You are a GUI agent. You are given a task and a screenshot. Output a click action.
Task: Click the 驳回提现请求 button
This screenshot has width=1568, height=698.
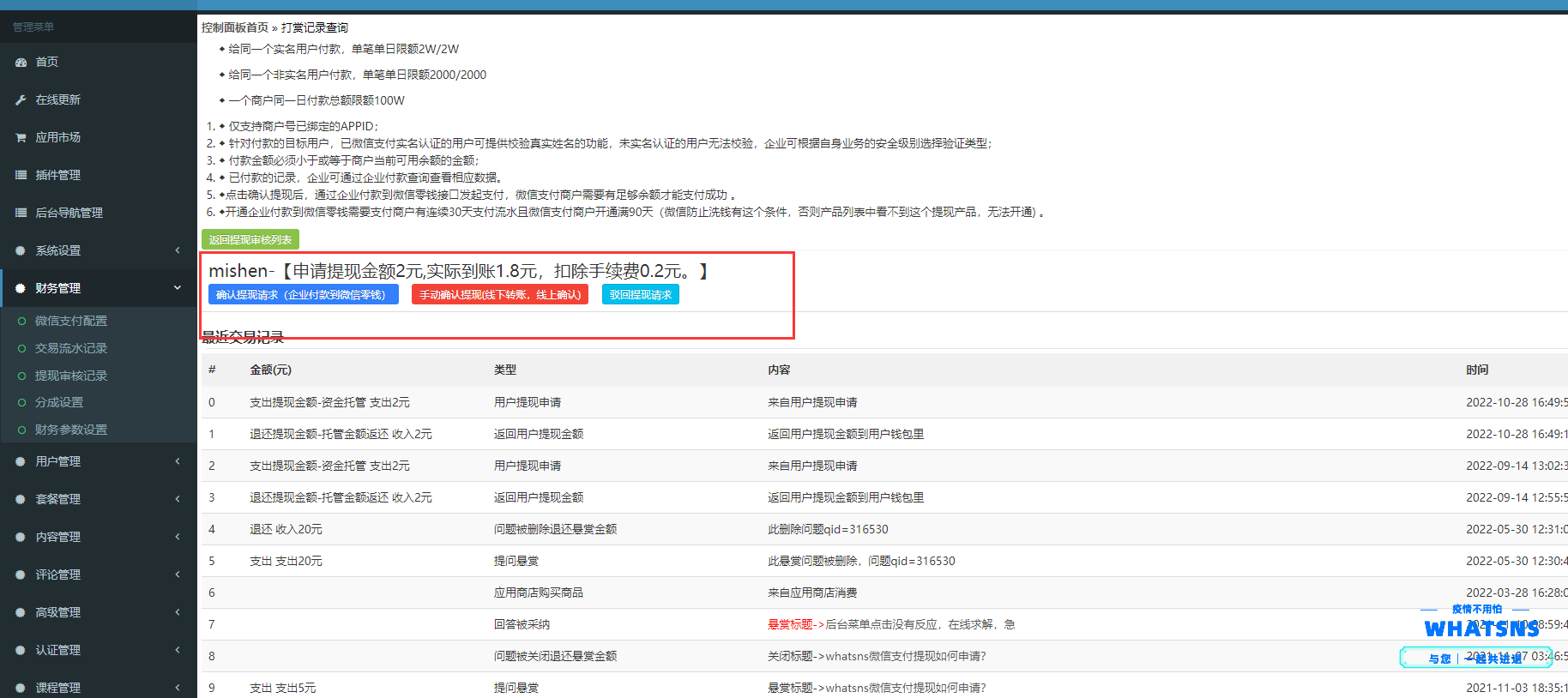click(x=641, y=294)
